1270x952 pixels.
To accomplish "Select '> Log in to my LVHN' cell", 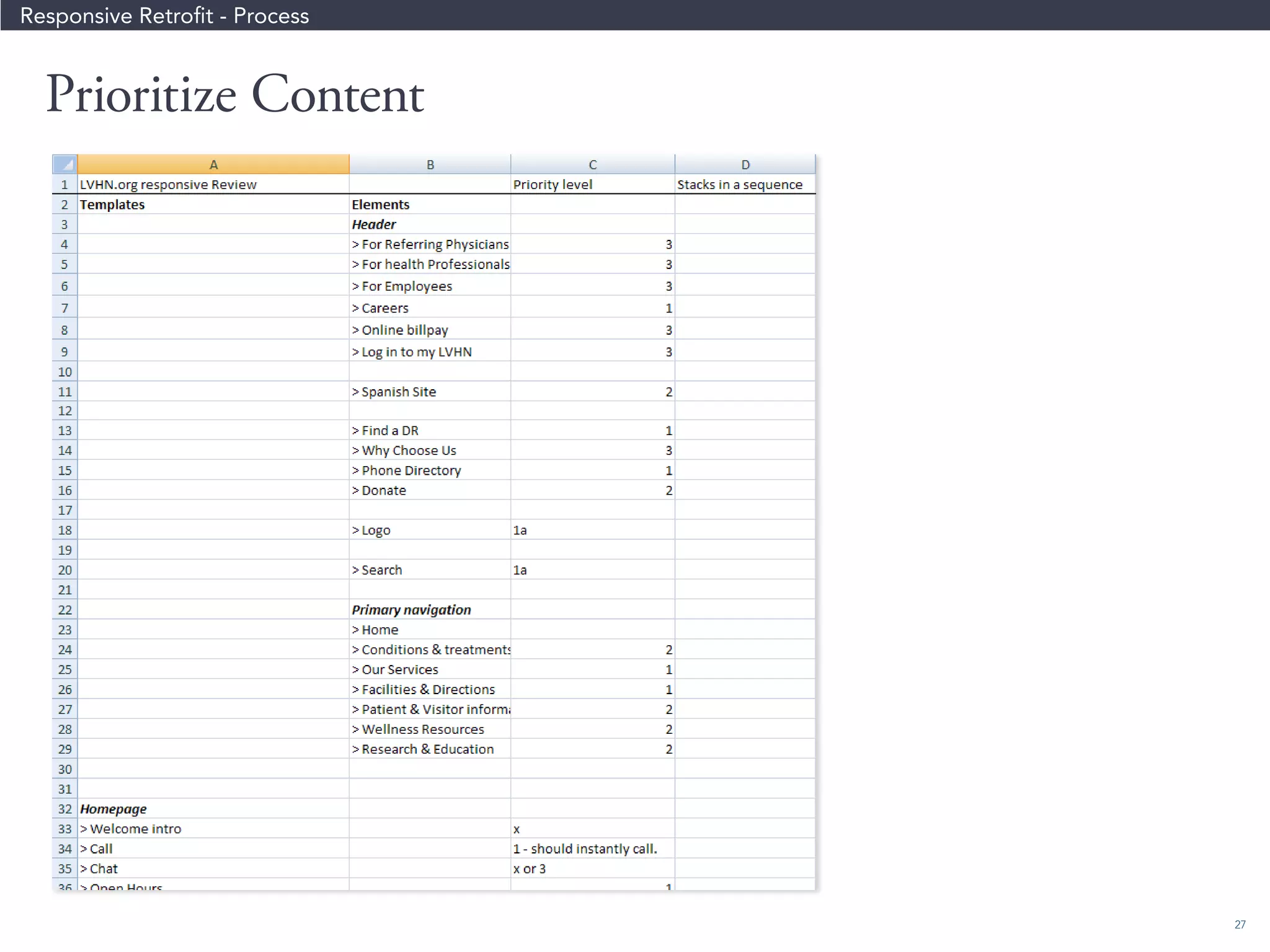I will tap(430, 351).
